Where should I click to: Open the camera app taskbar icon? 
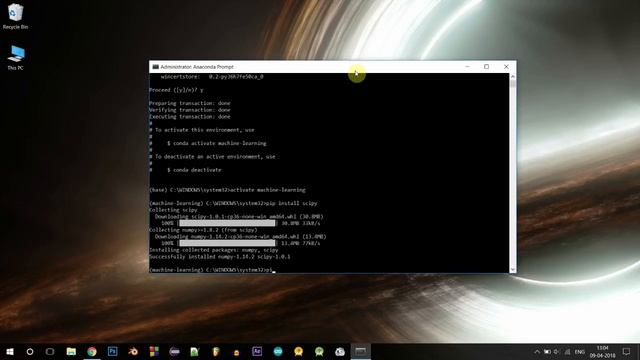340,351
